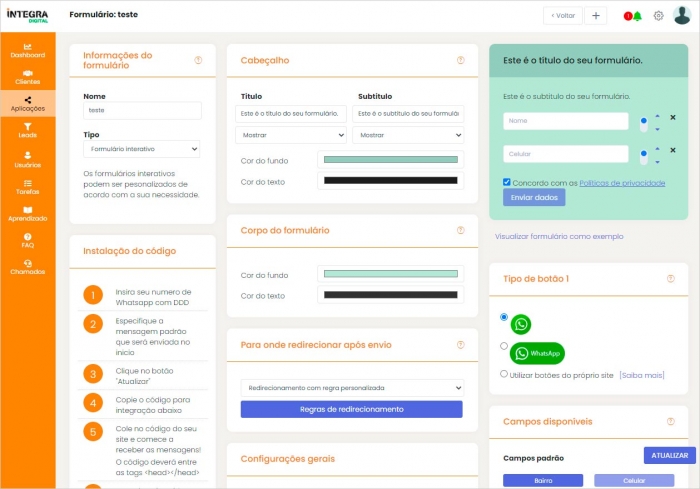Toggle the privacy policy agreement checkbox
This screenshot has height=489, width=700.
point(508,183)
